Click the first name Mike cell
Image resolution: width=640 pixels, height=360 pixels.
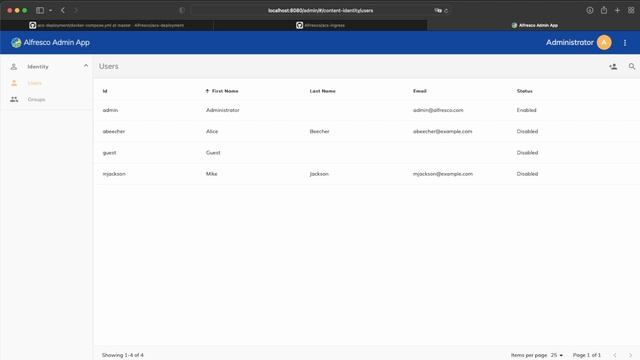(211, 174)
